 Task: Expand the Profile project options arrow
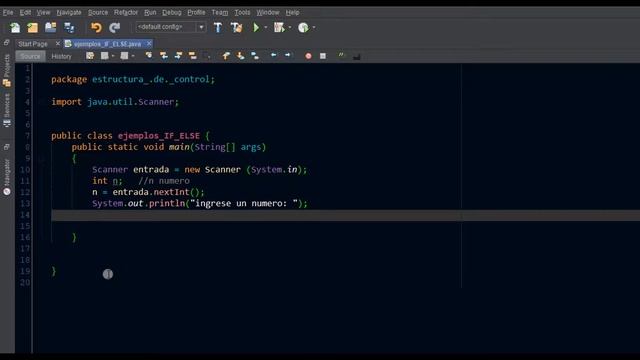pos(314,27)
